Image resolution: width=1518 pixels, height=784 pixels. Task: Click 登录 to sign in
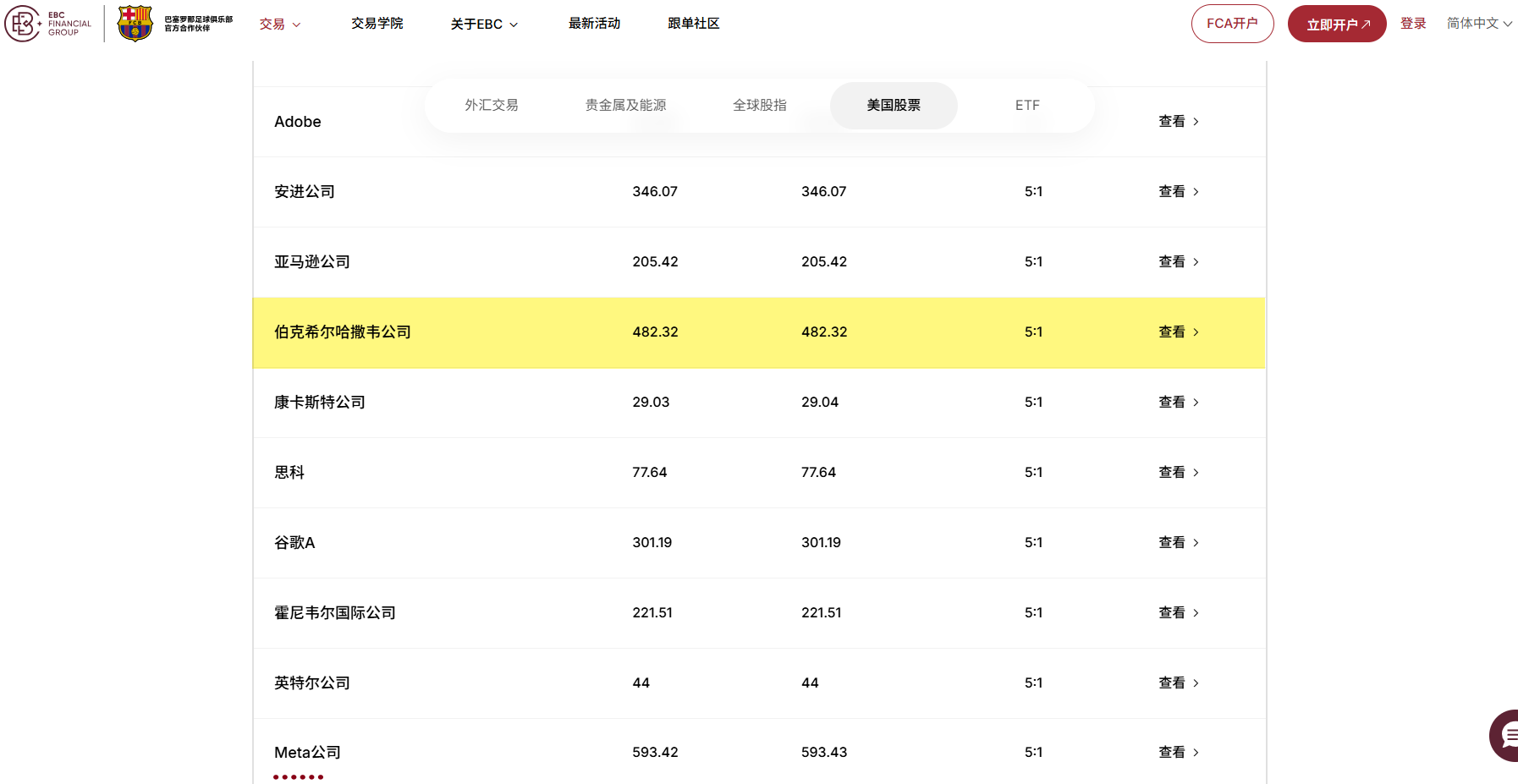click(x=1413, y=24)
